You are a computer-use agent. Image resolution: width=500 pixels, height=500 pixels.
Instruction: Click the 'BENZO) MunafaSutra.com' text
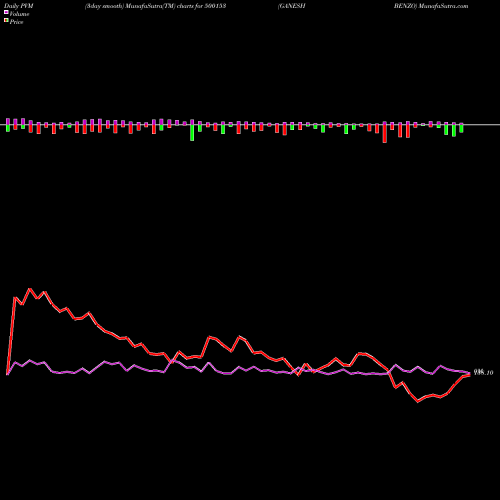[431, 6]
